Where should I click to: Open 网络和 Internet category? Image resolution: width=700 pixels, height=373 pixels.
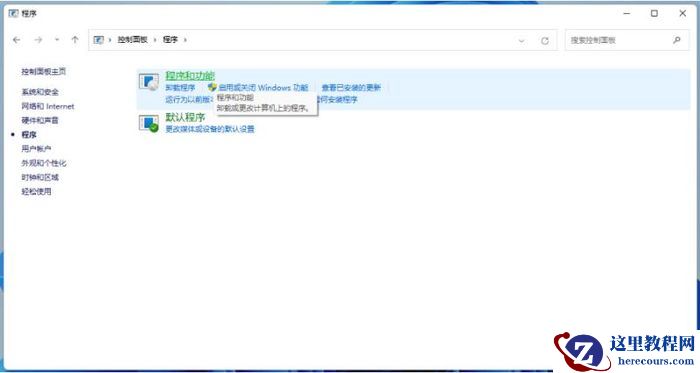[48, 106]
